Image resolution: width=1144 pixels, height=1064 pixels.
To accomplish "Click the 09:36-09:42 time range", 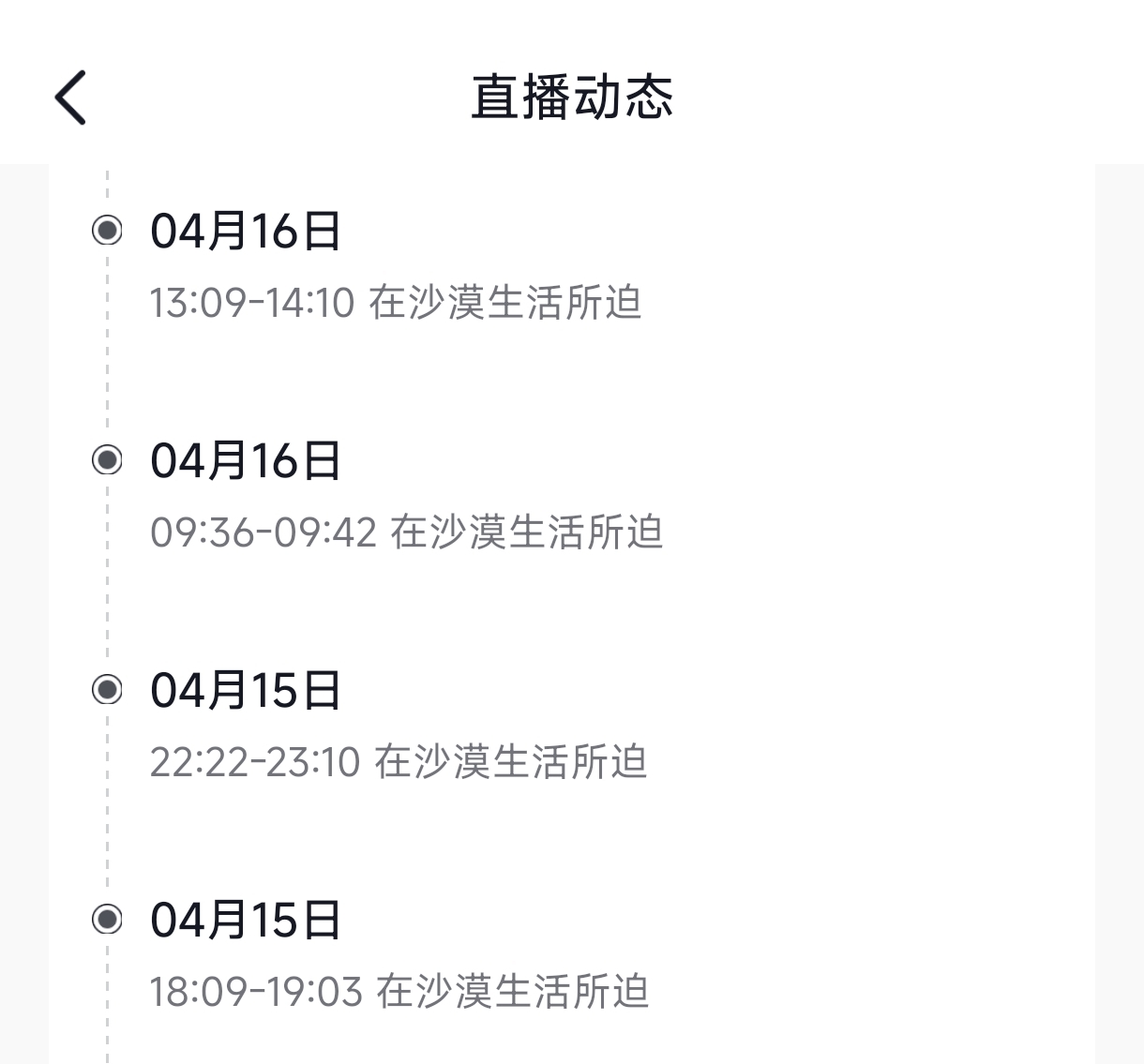I will 263,532.
